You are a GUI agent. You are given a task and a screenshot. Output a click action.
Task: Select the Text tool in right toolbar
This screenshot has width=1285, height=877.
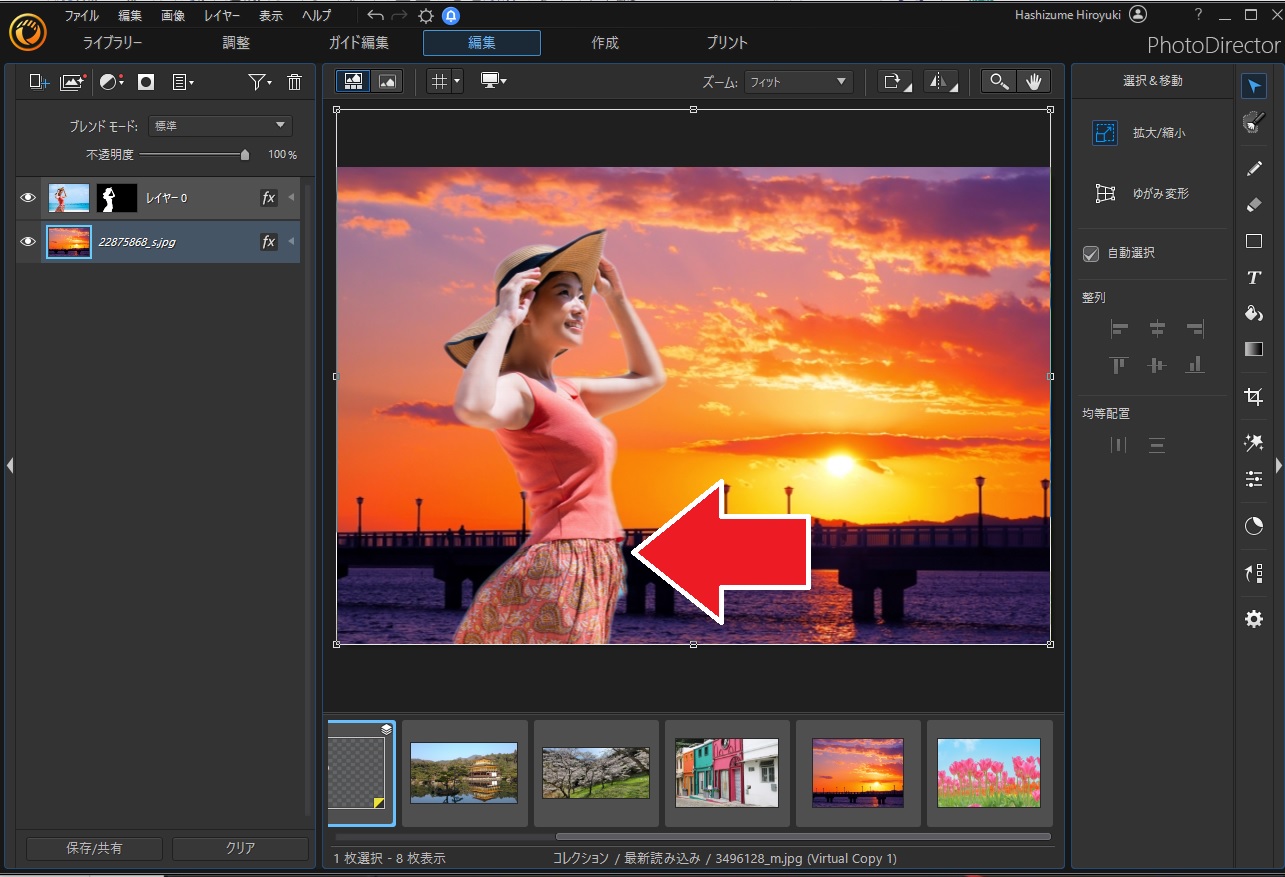pos(1253,278)
